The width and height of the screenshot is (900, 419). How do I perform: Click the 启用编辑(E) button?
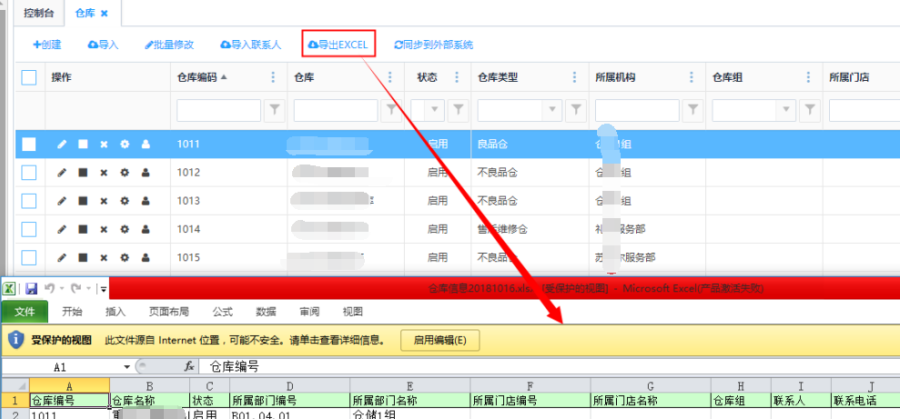pos(440,340)
